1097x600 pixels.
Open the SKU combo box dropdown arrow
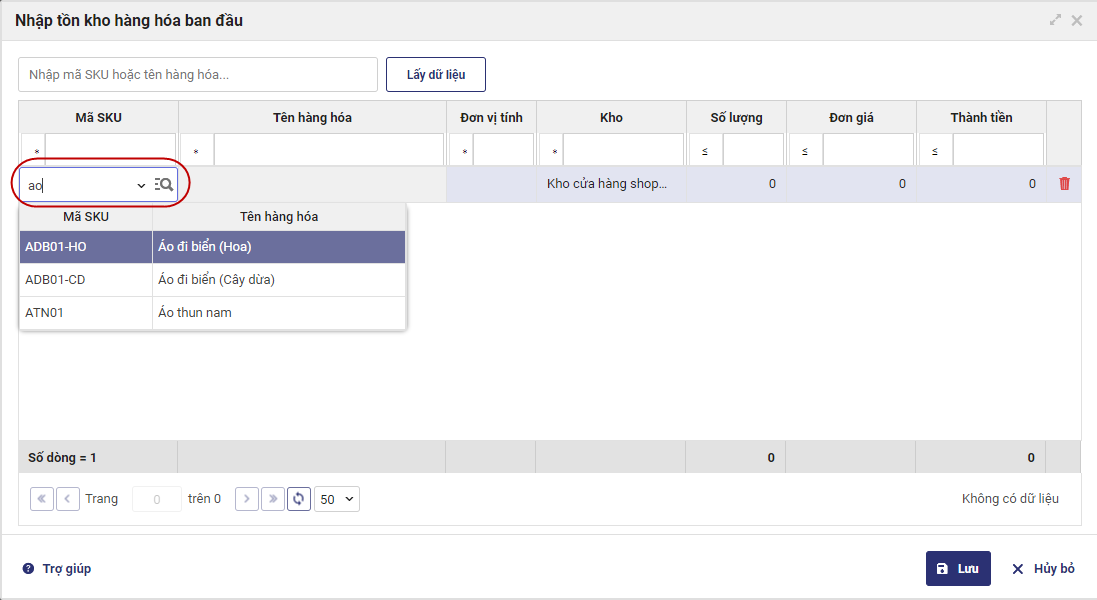(x=141, y=185)
